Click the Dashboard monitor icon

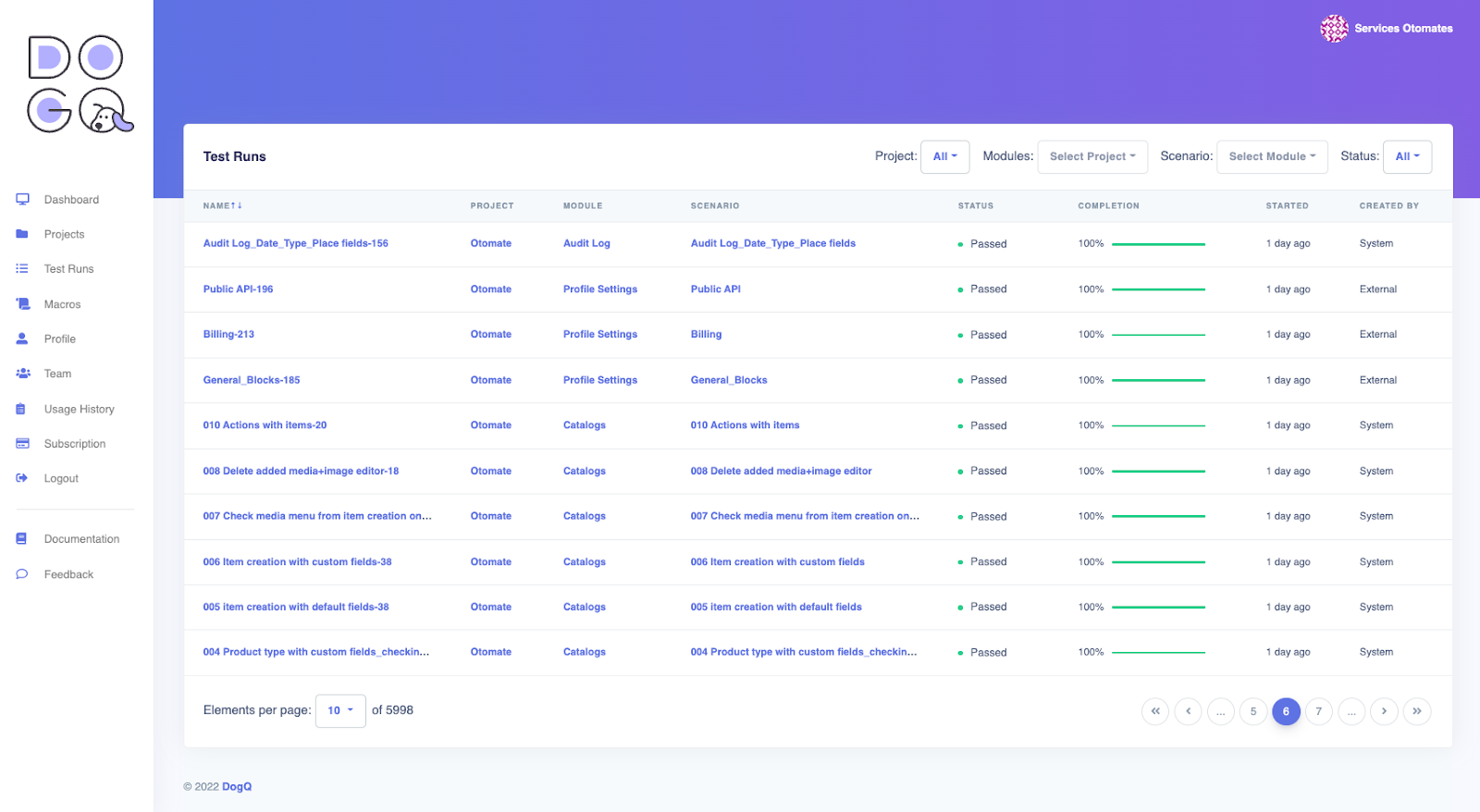22,200
